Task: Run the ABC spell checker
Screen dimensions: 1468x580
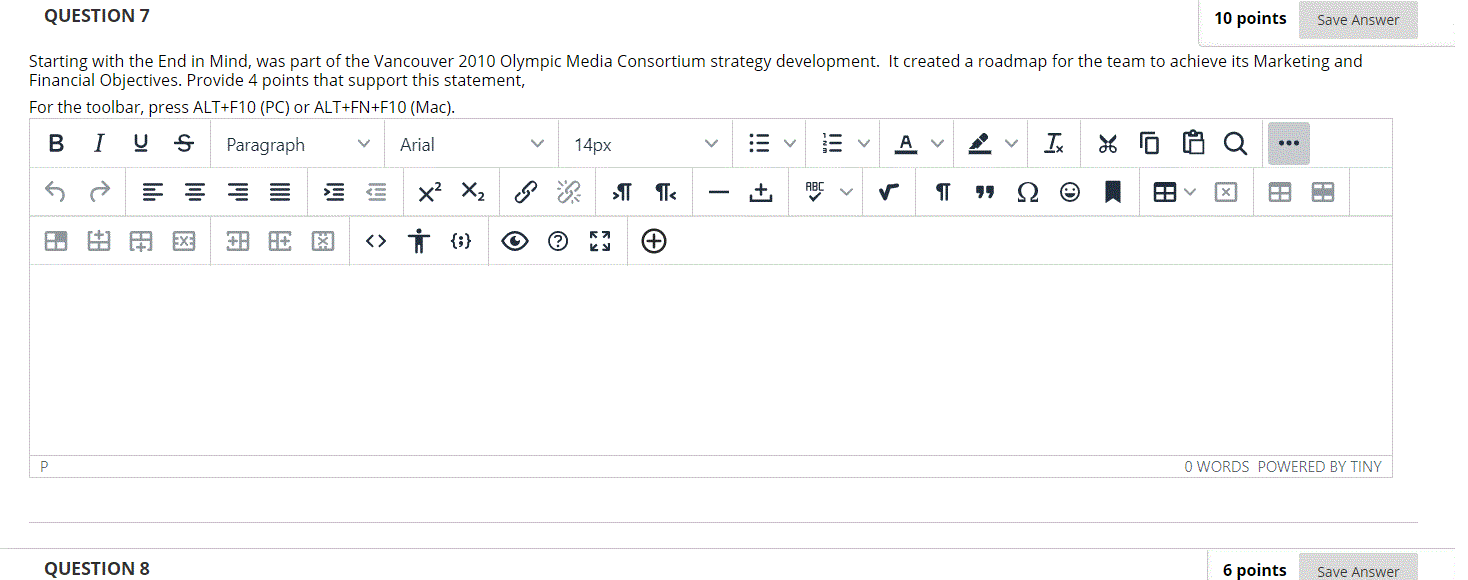Action: [814, 192]
